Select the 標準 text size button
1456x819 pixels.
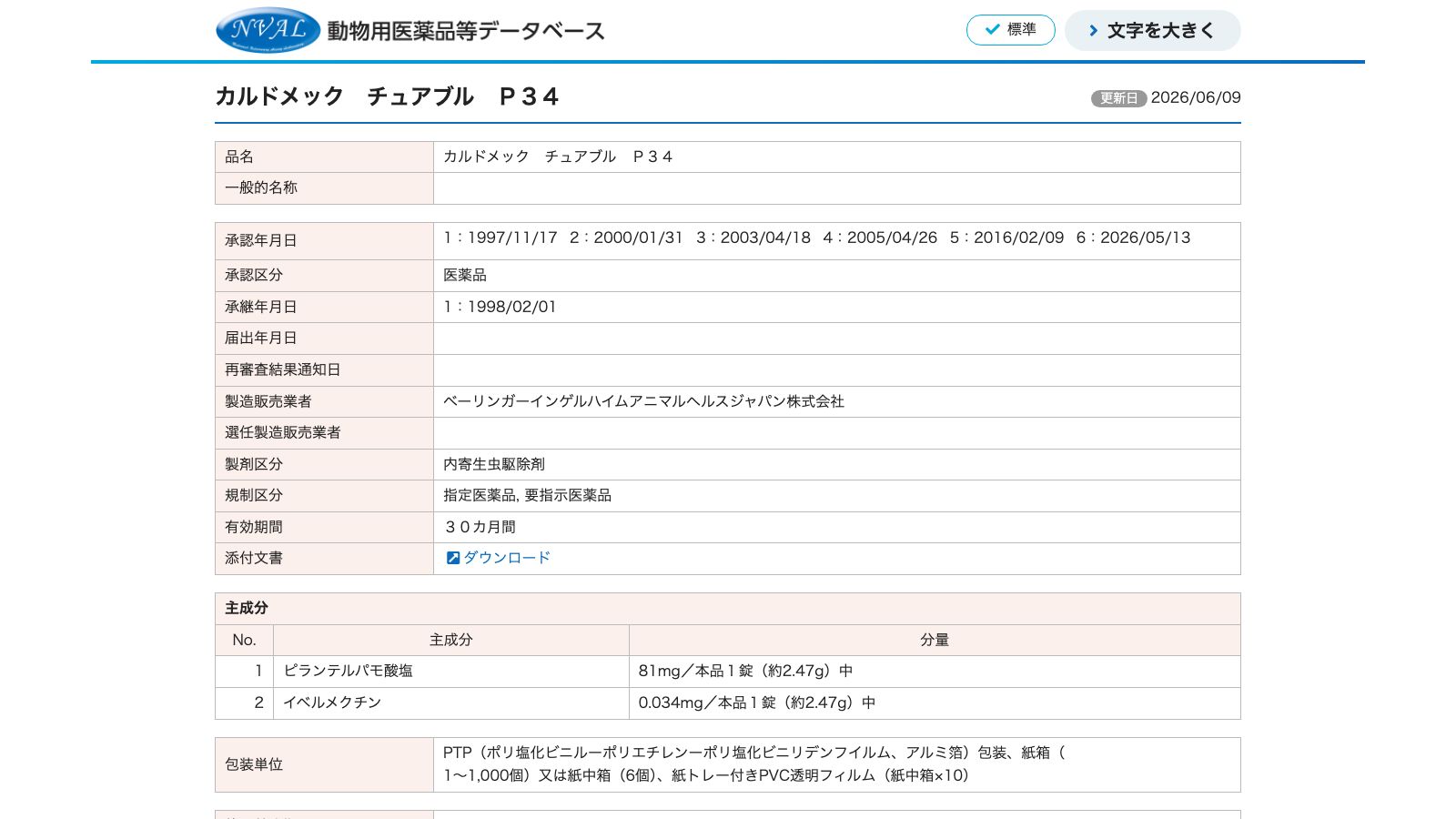tap(1010, 30)
